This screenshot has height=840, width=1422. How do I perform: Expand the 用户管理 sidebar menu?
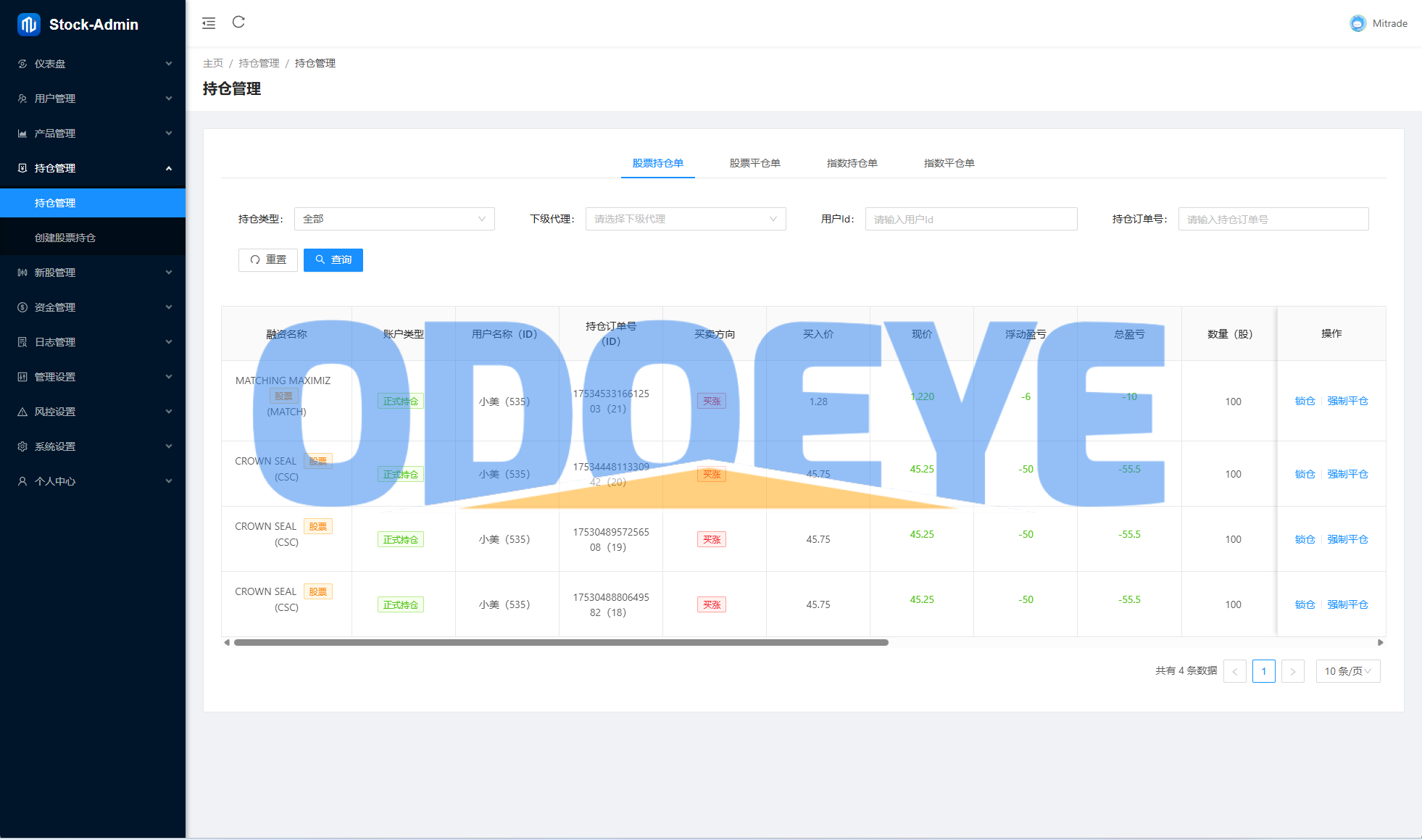click(x=93, y=99)
